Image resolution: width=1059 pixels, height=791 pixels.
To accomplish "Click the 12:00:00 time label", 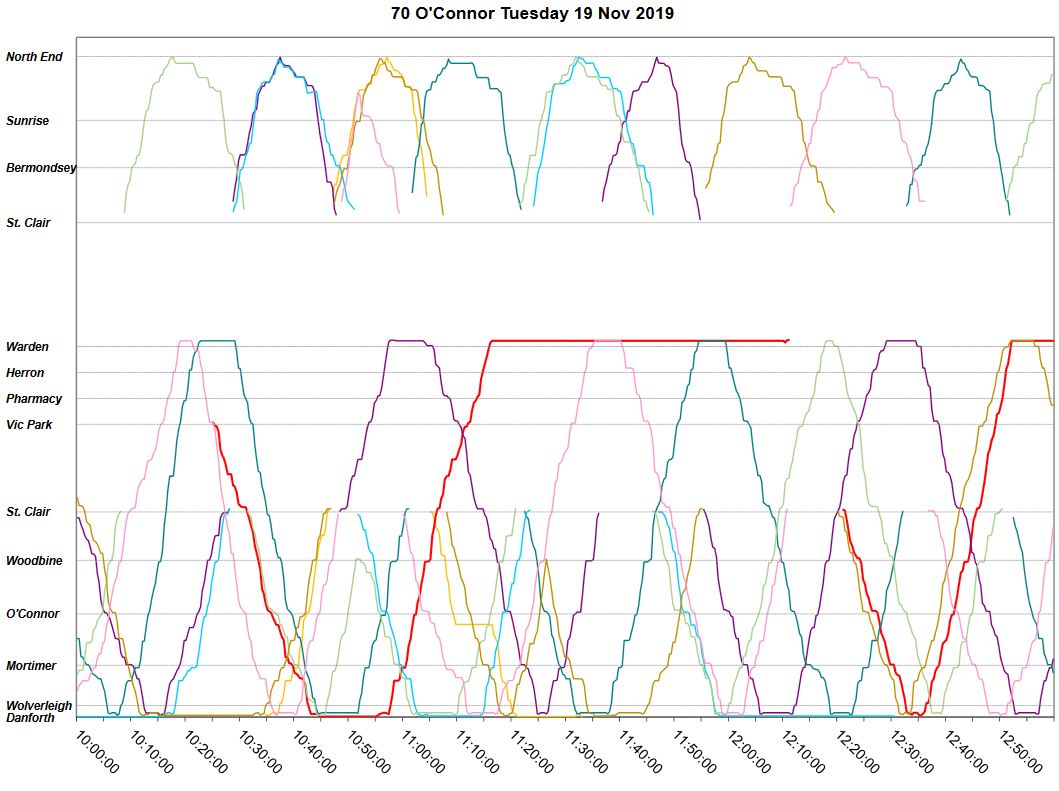I will click(x=749, y=750).
